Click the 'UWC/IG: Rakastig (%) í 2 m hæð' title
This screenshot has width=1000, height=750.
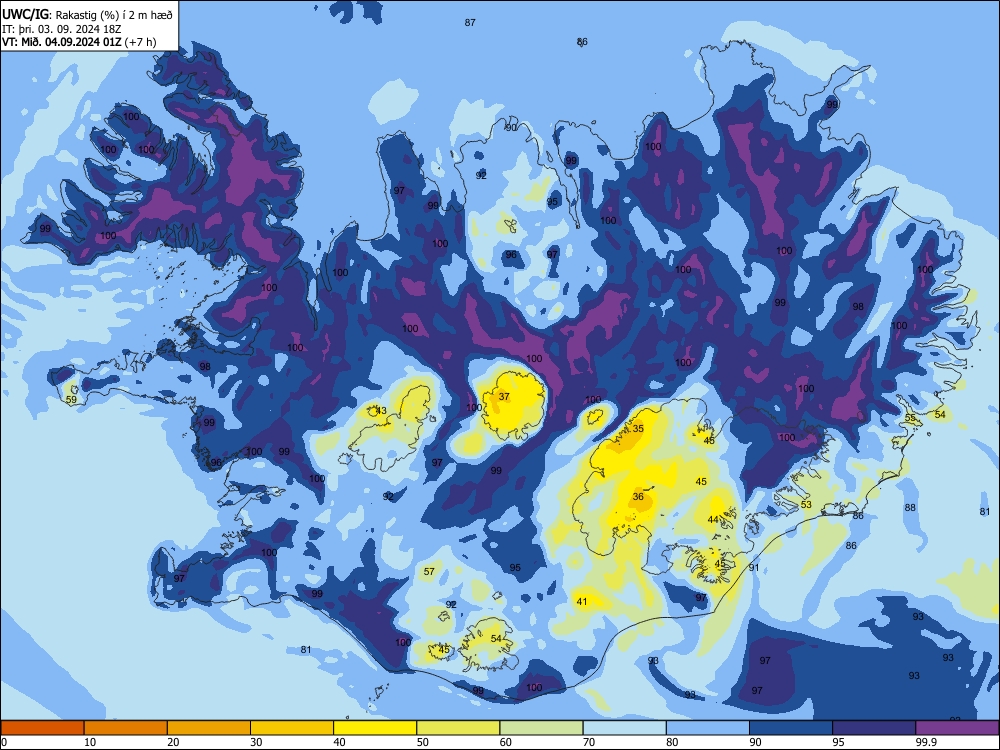(x=87, y=15)
